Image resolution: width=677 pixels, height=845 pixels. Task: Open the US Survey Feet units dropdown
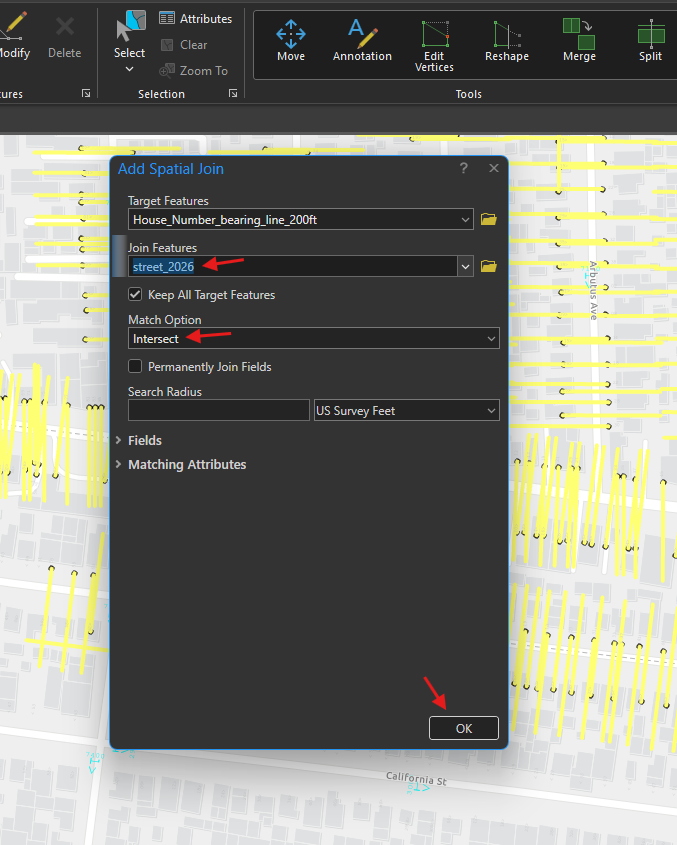coord(406,410)
